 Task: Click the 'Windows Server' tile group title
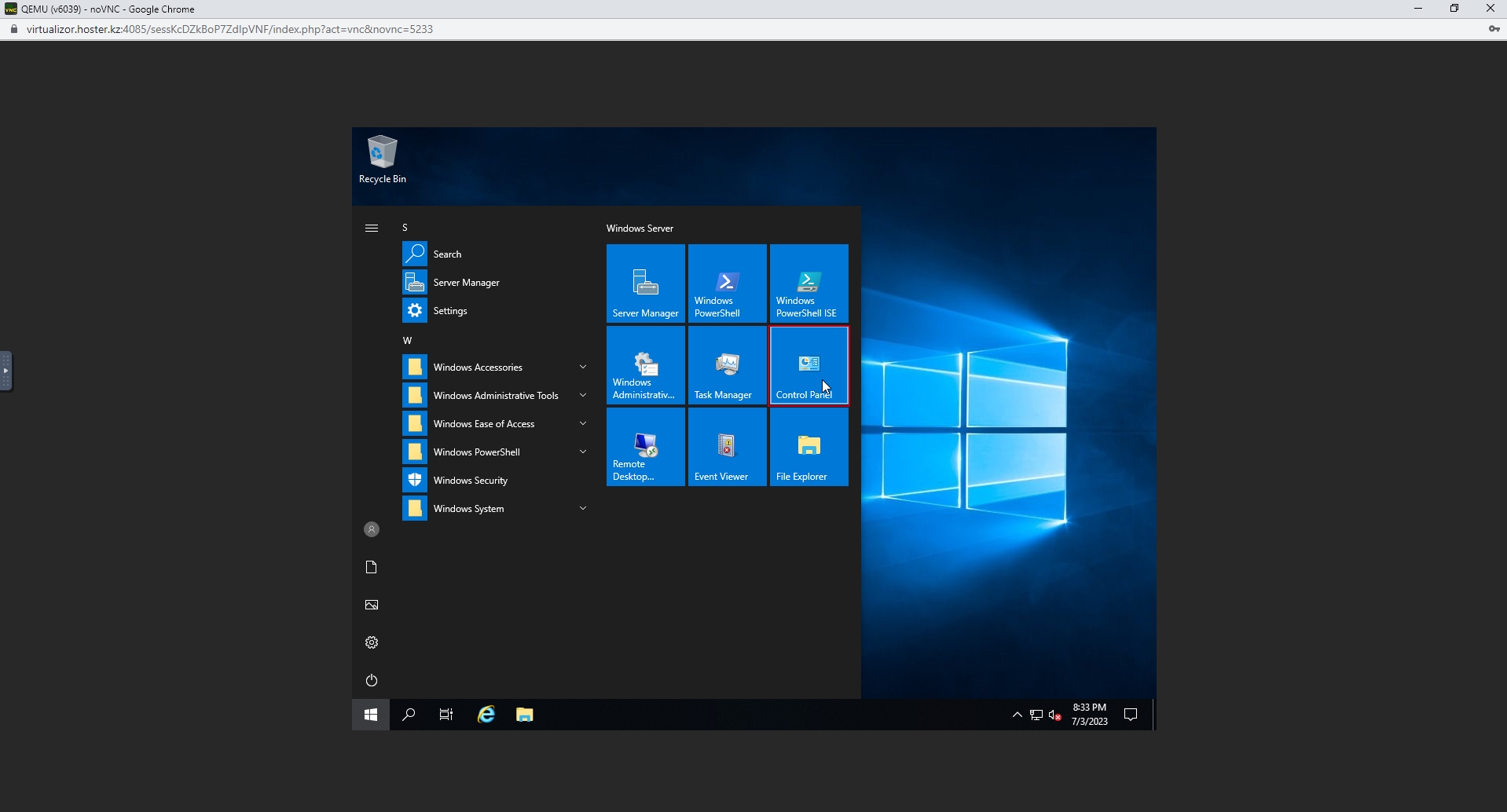(640, 229)
